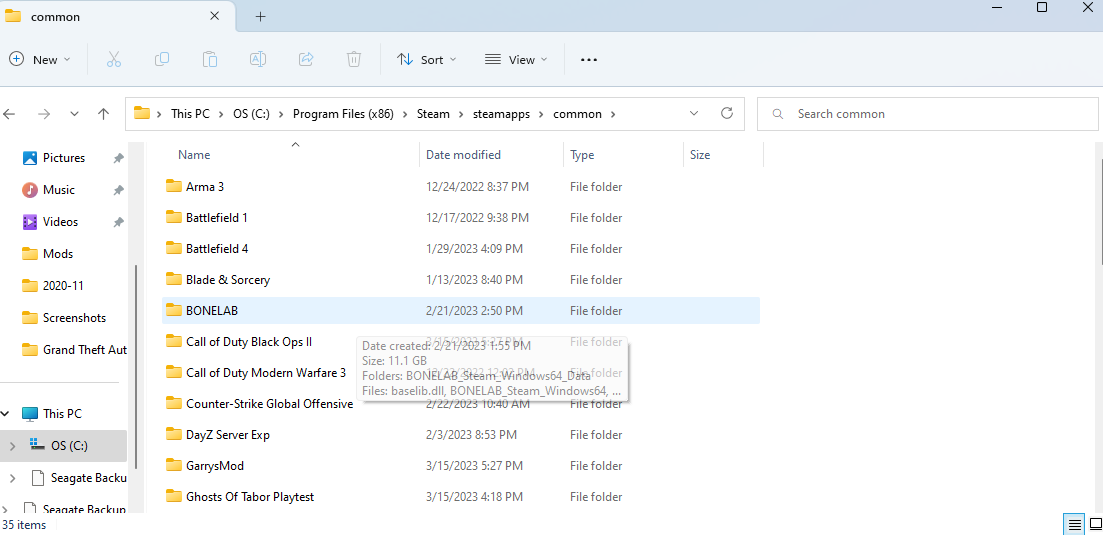The image size is (1103, 535).
Task: Click the Paste clipboard icon
Action: point(210,60)
